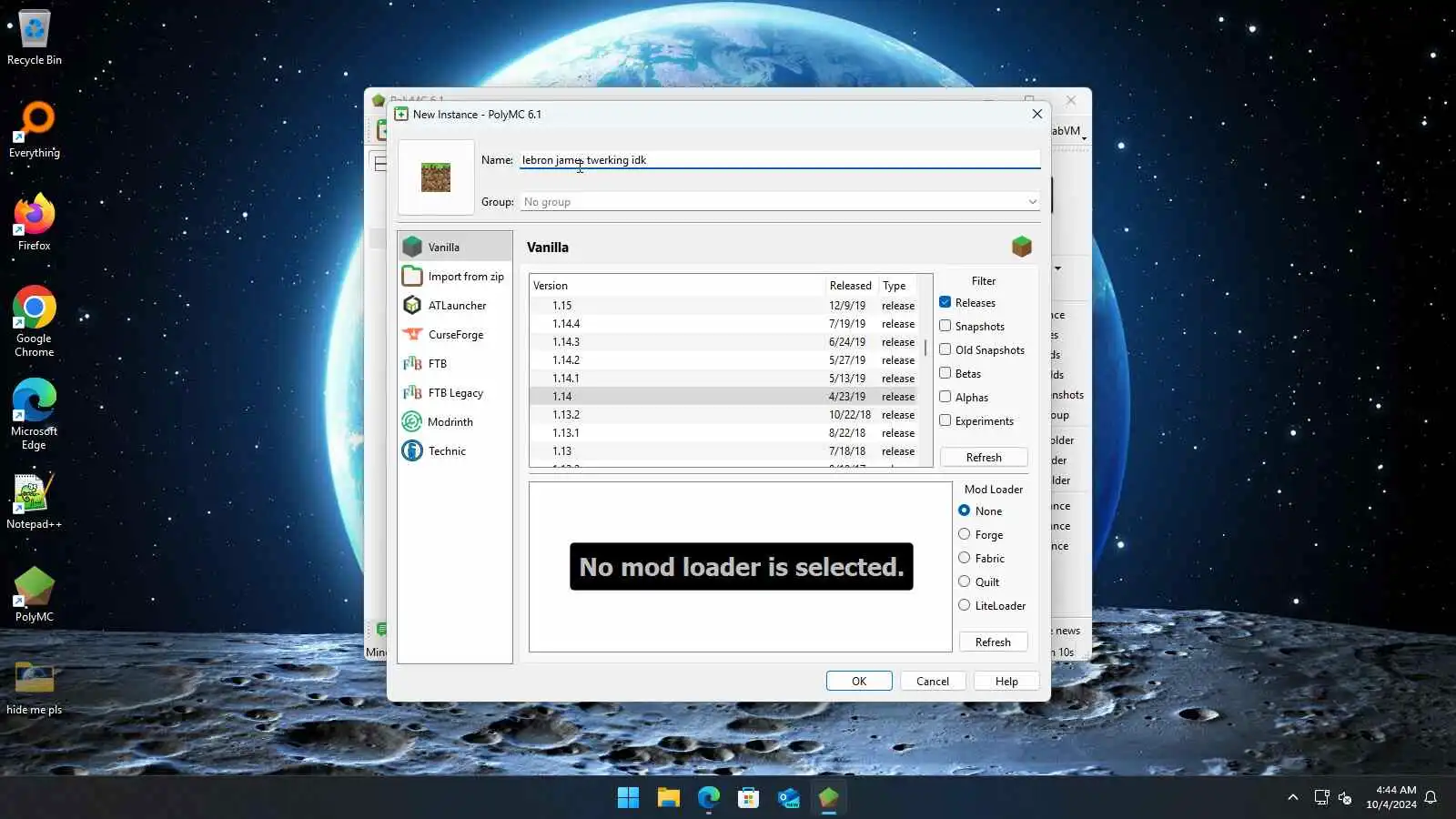
Task: Choose Import from zip in the sidebar
Action: click(x=455, y=276)
